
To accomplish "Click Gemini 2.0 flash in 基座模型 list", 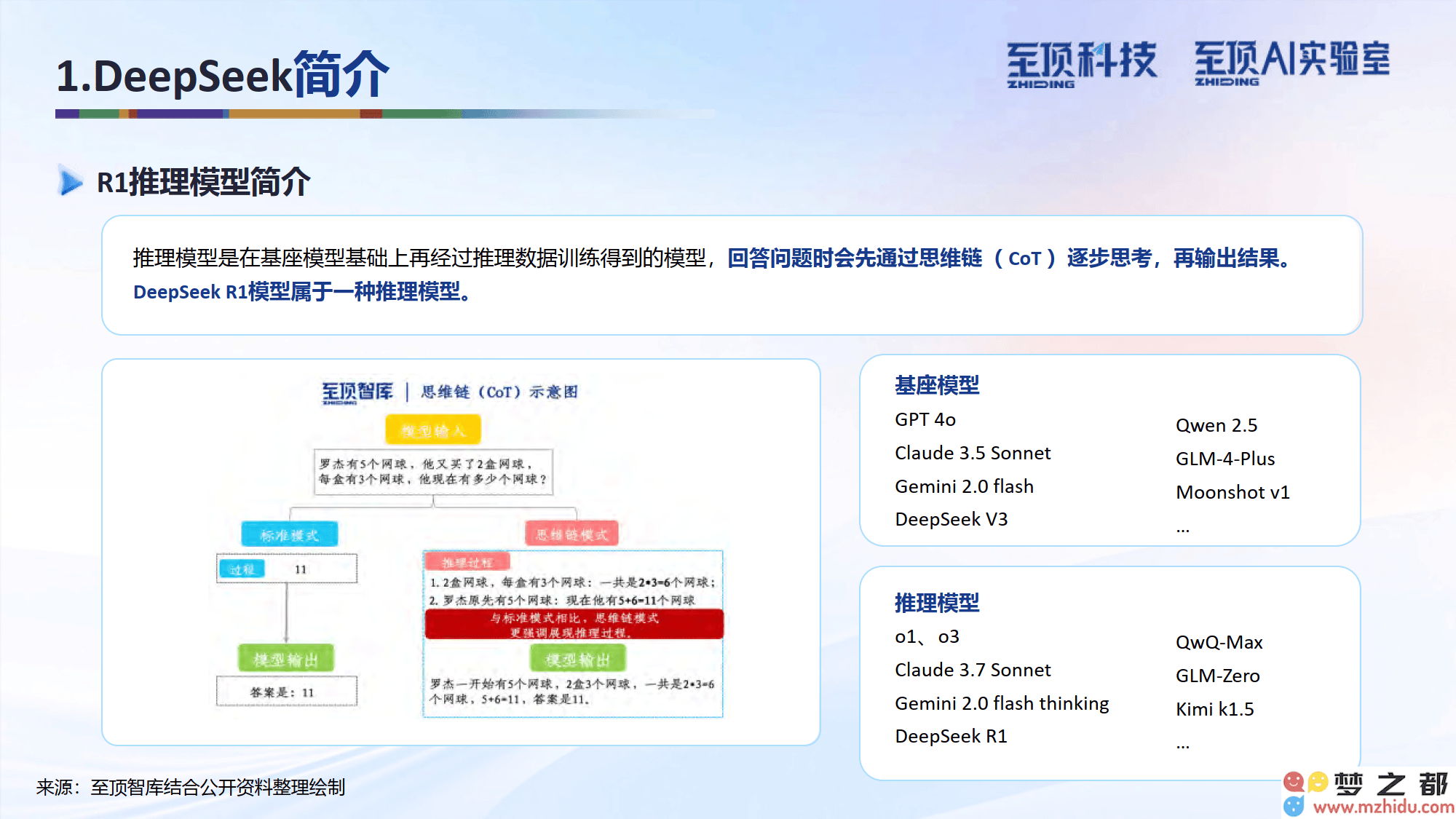I will tap(965, 486).
